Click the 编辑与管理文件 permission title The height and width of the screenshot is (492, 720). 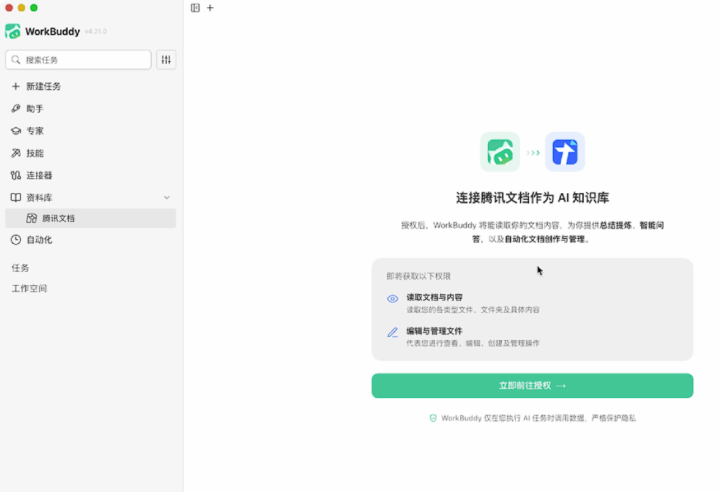click(x=434, y=331)
